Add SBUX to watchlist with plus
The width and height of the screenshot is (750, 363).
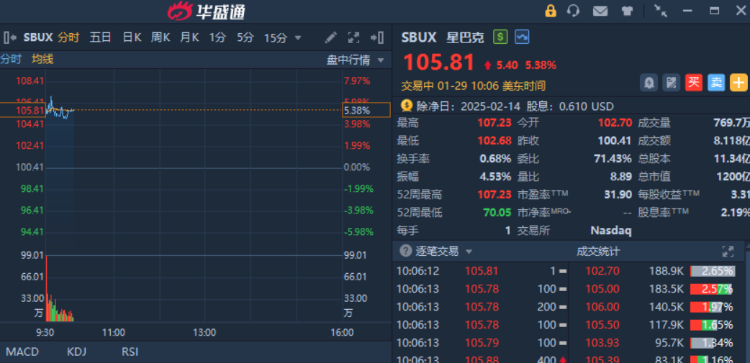point(738,83)
